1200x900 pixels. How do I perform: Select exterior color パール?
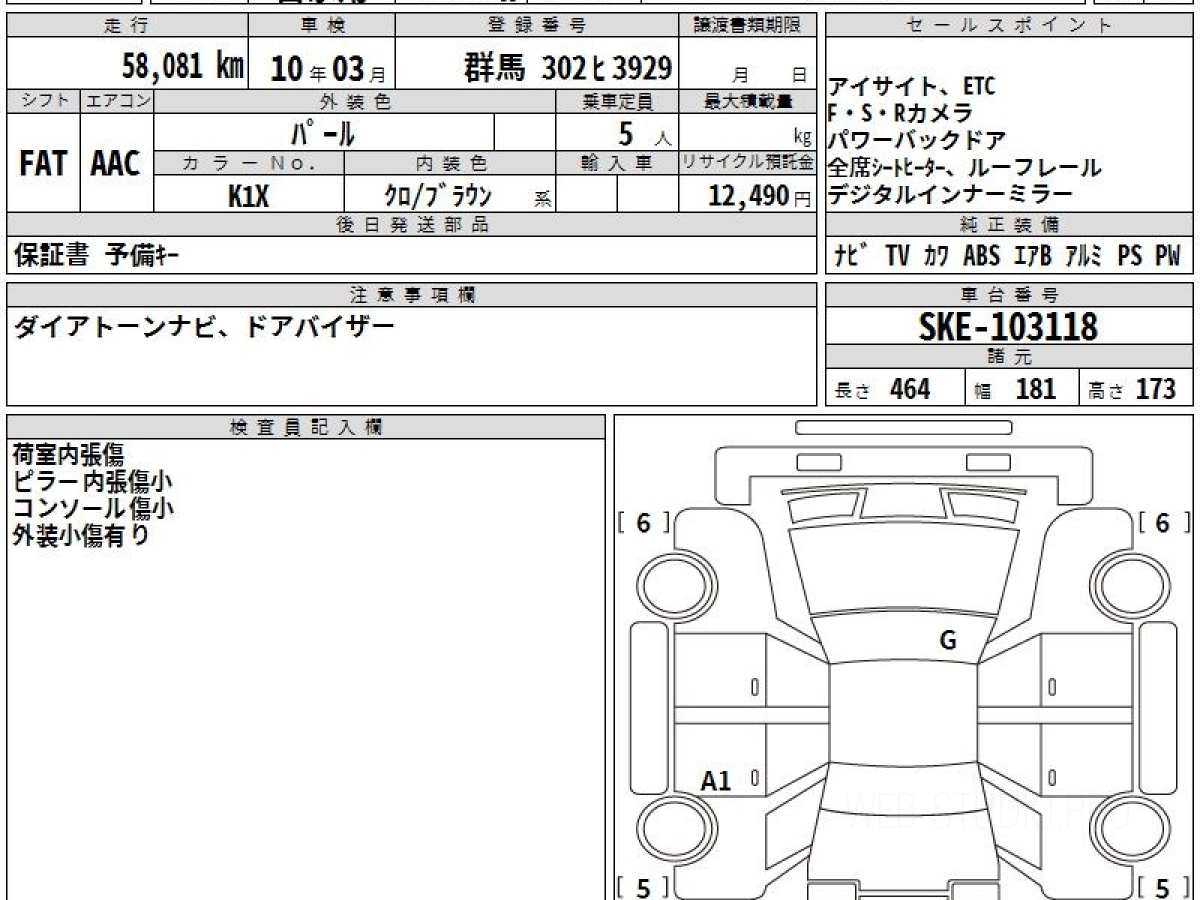[x=322, y=132]
